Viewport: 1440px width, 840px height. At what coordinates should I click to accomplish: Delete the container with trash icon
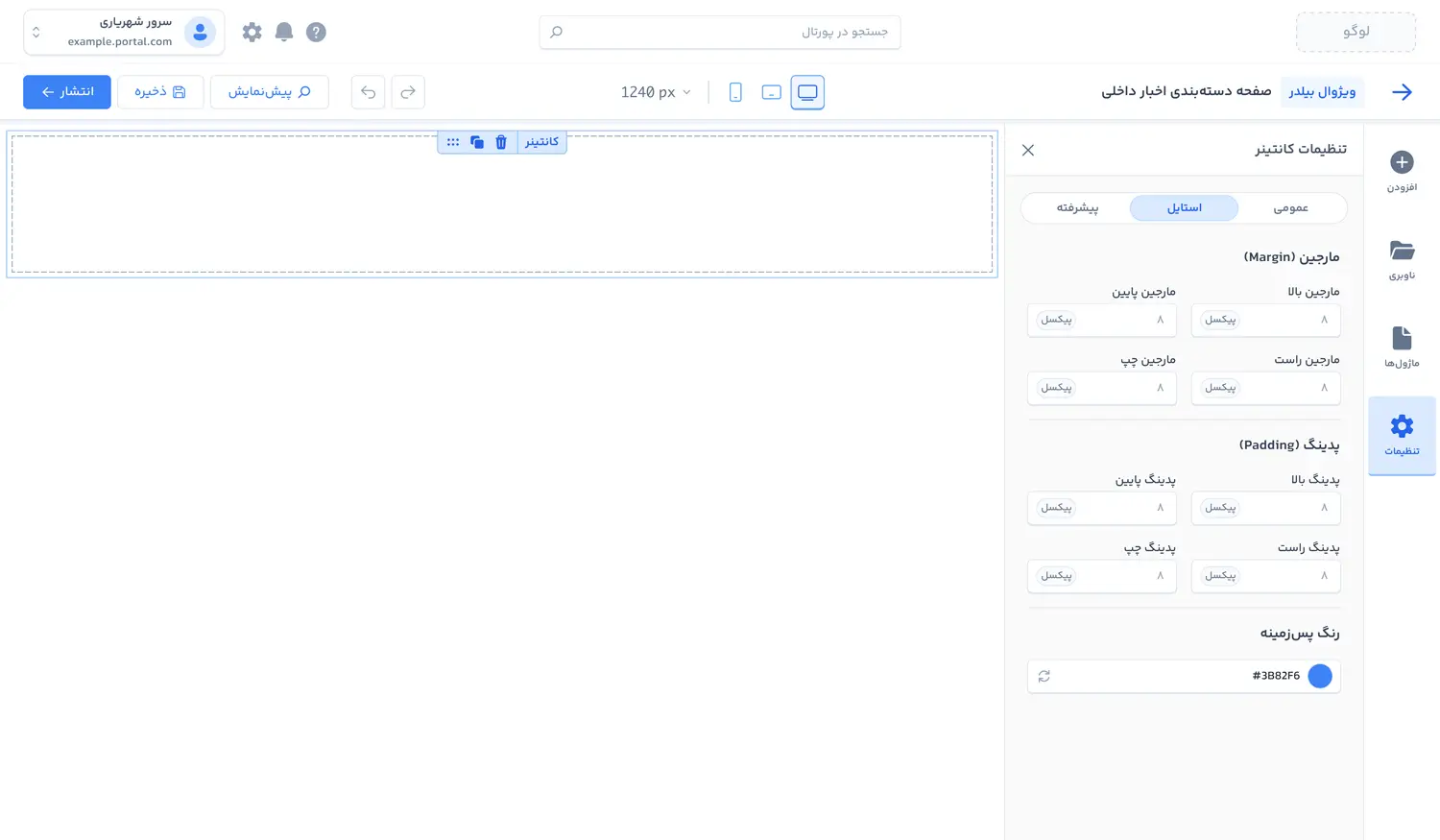501,142
